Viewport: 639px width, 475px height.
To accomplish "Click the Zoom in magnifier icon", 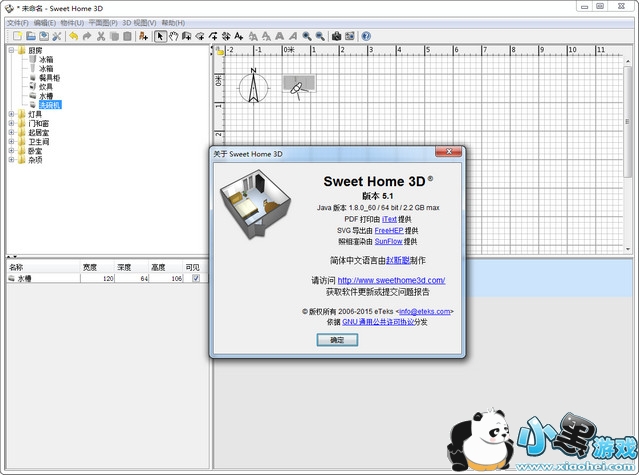I will [x=306, y=36].
